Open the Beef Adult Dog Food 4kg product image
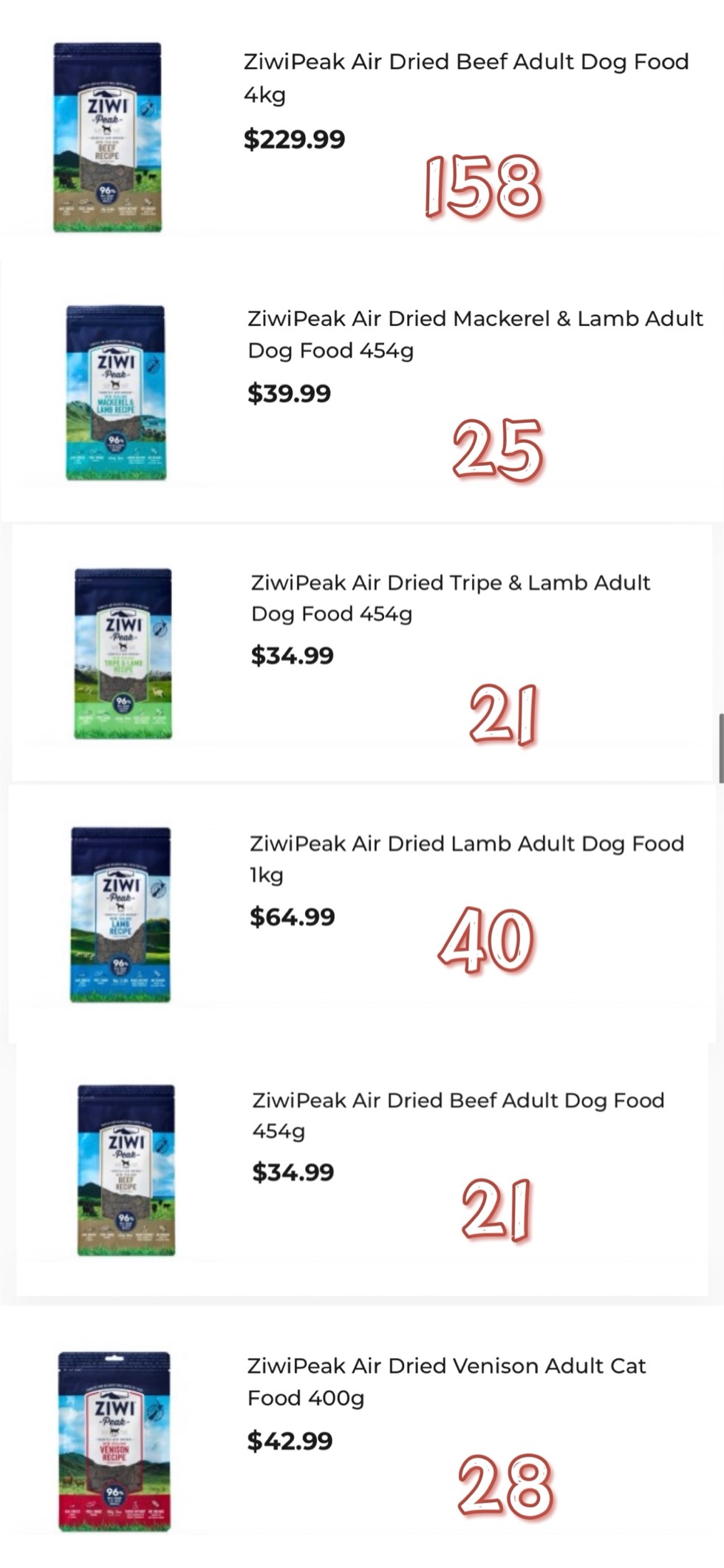The height and width of the screenshot is (1568, 724). [108, 138]
